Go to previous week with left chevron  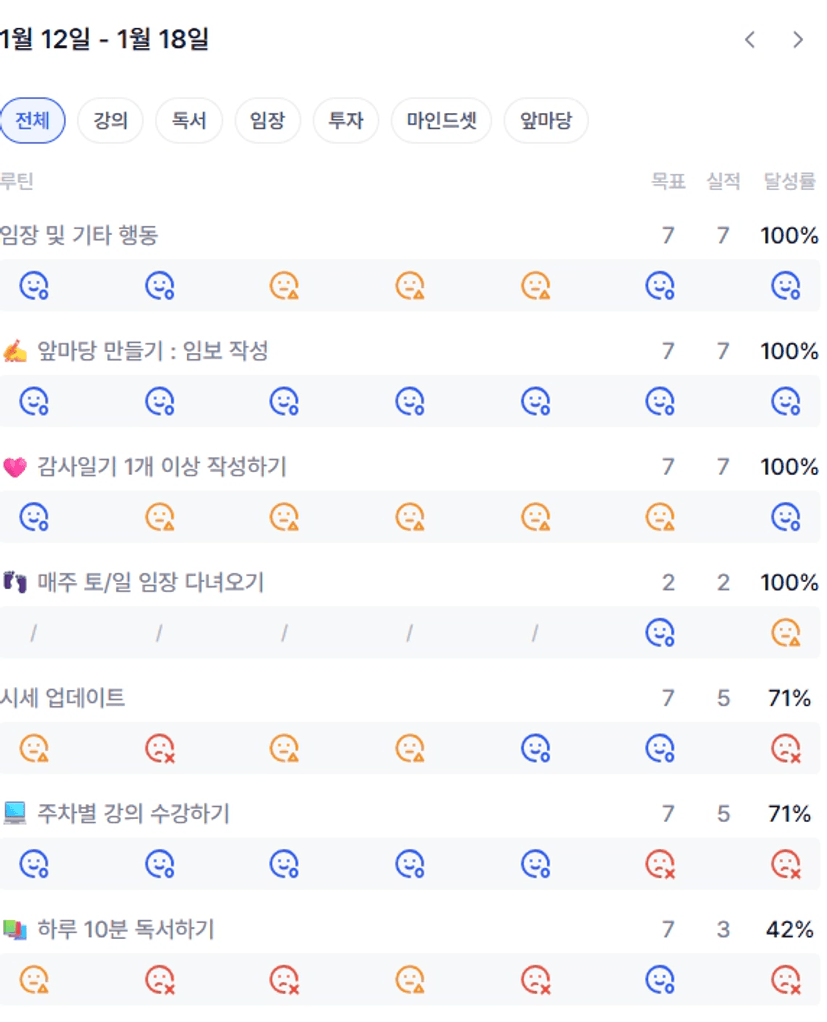tap(750, 40)
